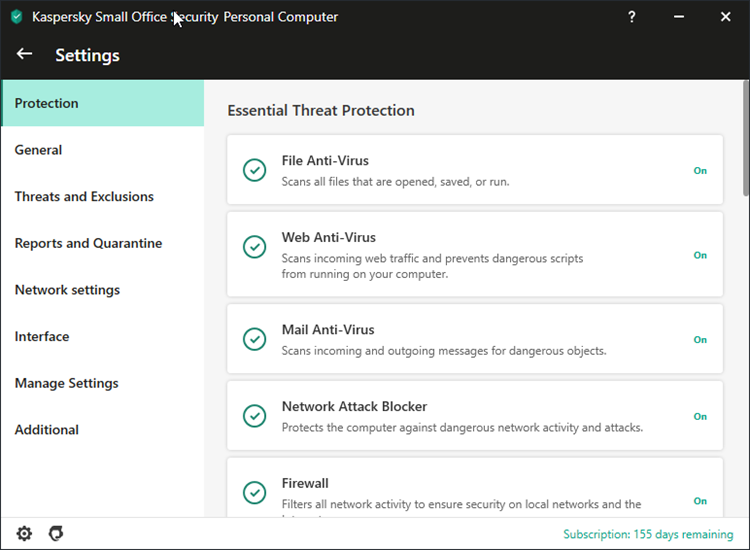
Task: Open the Additional settings section
Action: (x=102, y=429)
